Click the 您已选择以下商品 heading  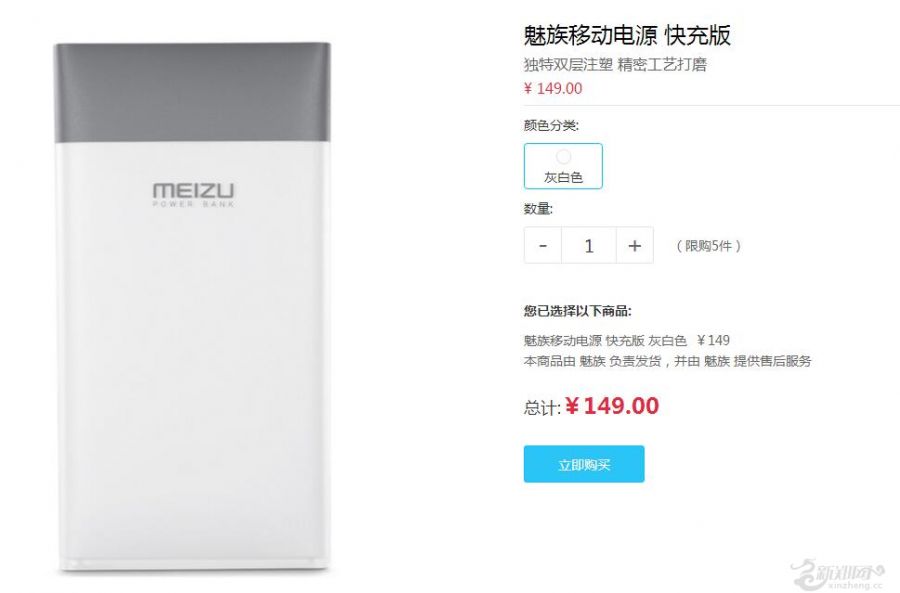point(577,311)
